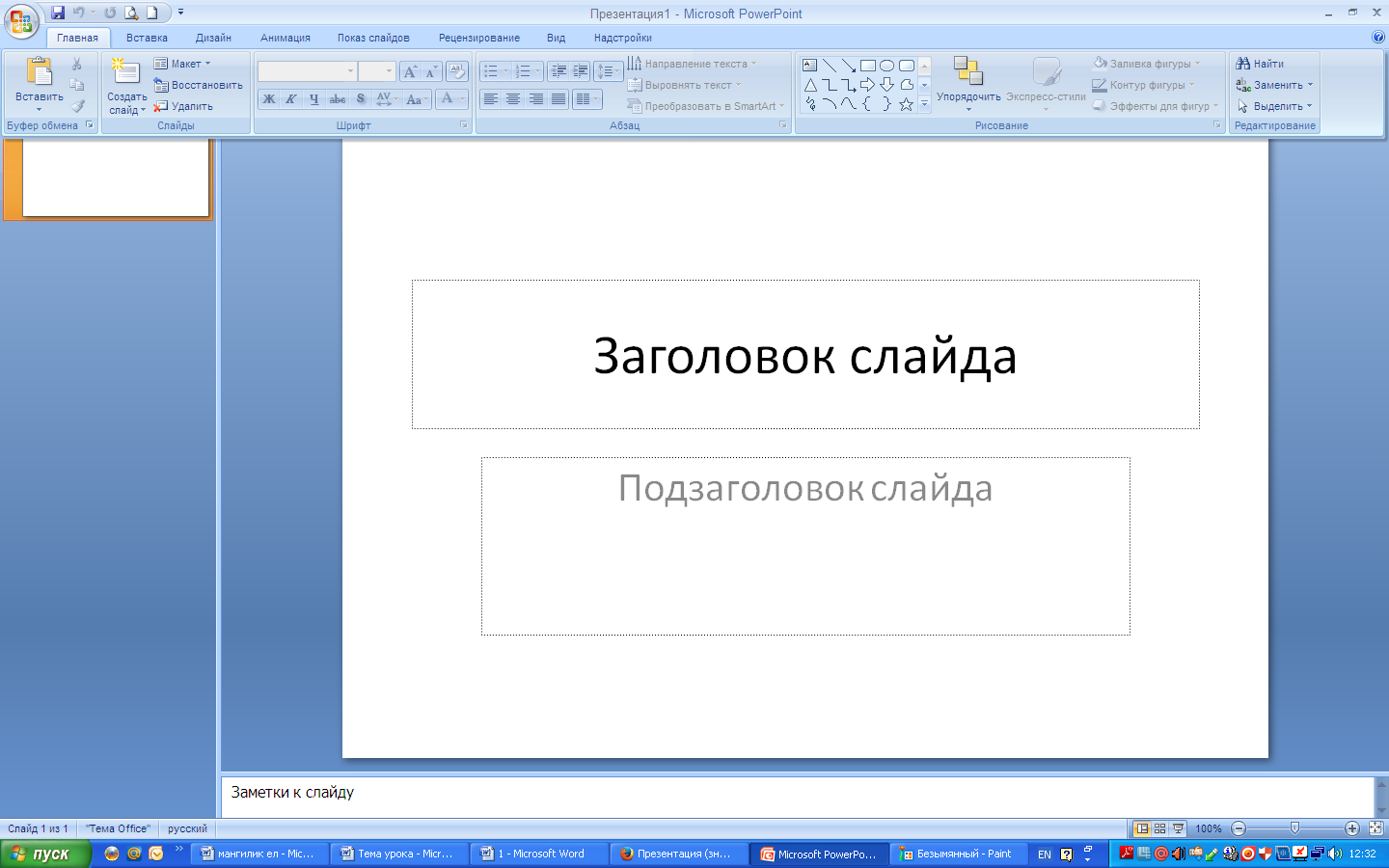Click zoom in plus button
Image resolution: width=1389 pixels, height=868 pixels.
tap(1352, 828)
